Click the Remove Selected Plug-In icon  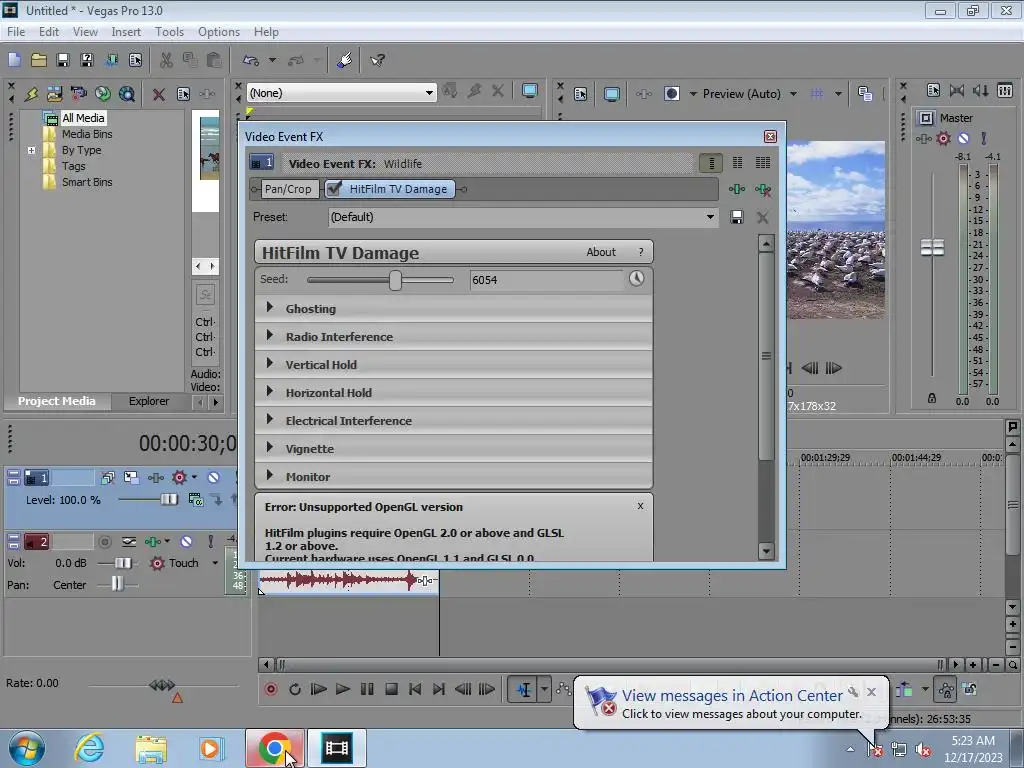pyautogui.click(x=763, y=189)
